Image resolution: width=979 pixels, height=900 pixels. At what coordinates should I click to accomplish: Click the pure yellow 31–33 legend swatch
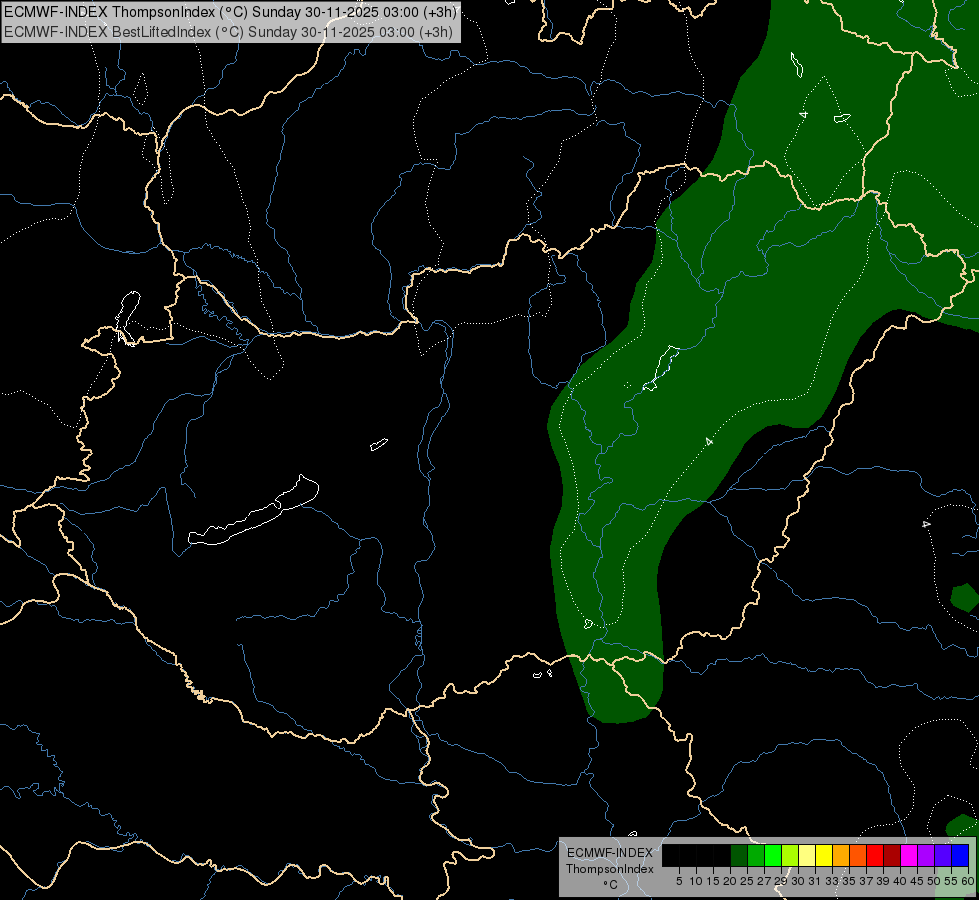point(824,855)
